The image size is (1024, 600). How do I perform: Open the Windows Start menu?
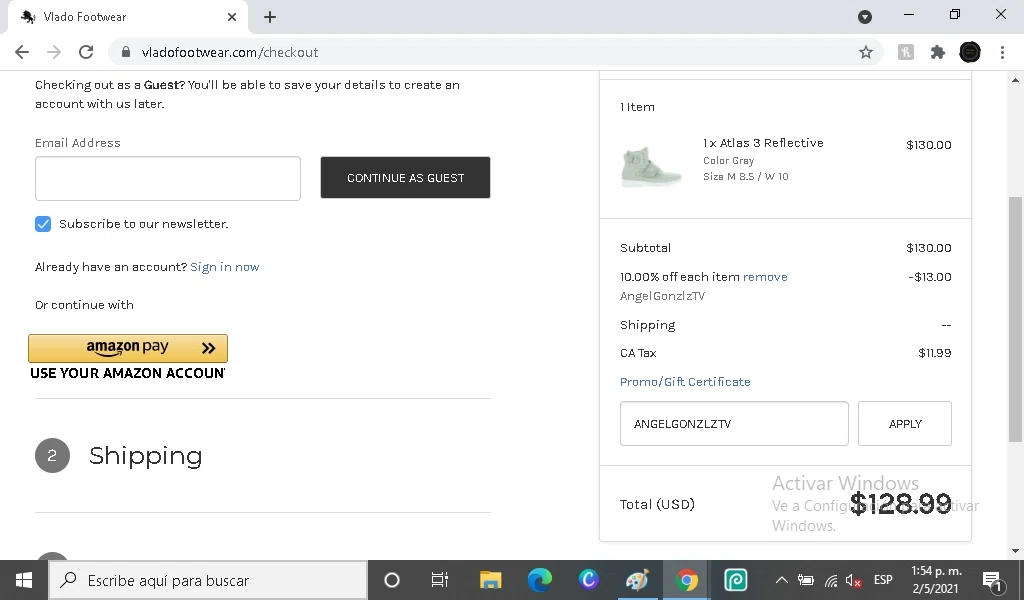click(24, 580)
